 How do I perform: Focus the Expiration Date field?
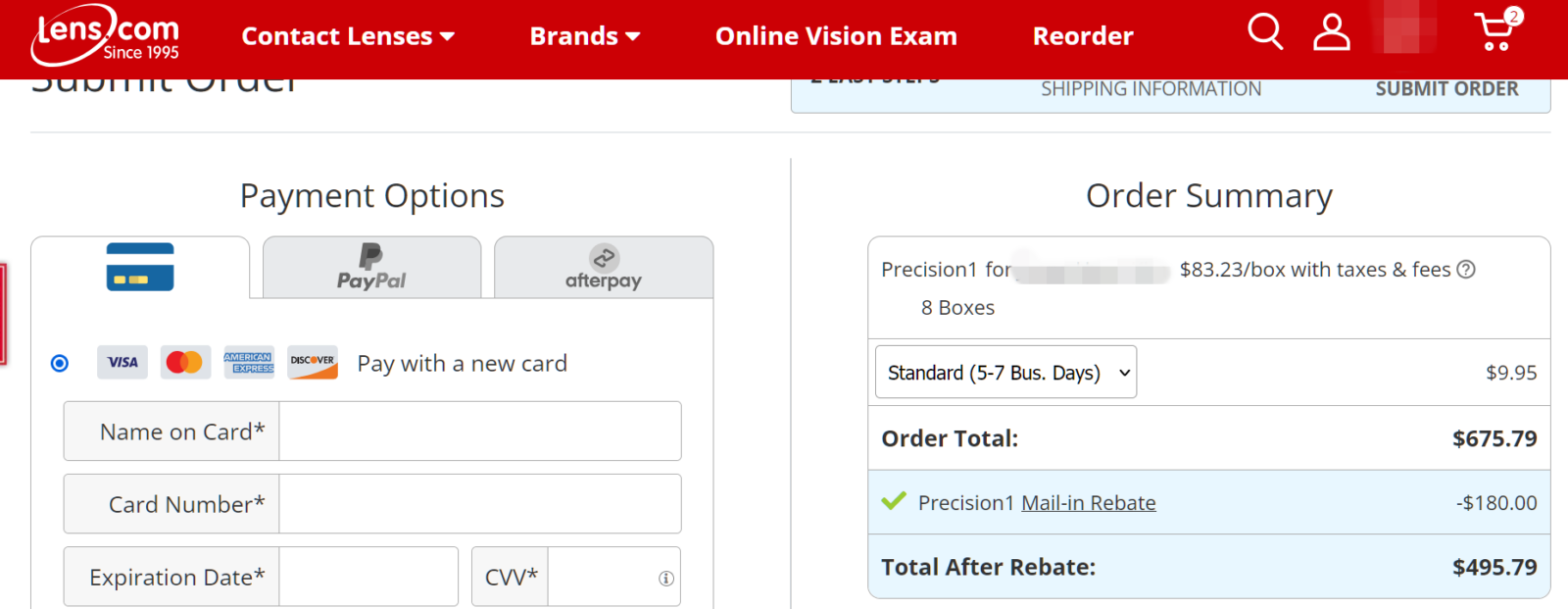[x=368, y=577]
